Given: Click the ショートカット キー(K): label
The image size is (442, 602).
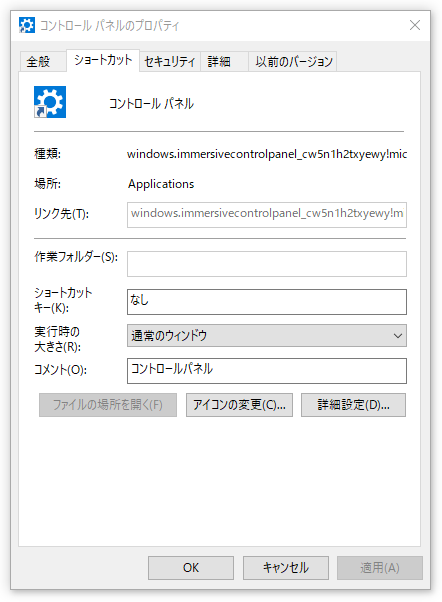Looking at the screenshot, I should point(63,300).
